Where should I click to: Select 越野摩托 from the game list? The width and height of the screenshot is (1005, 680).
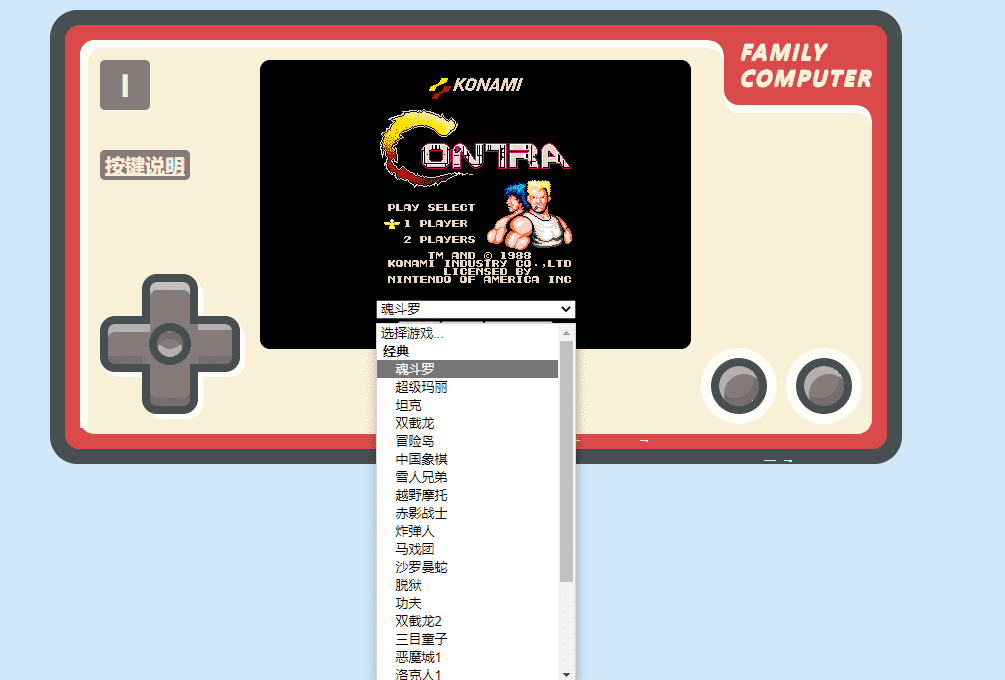[x=467, y=495]
